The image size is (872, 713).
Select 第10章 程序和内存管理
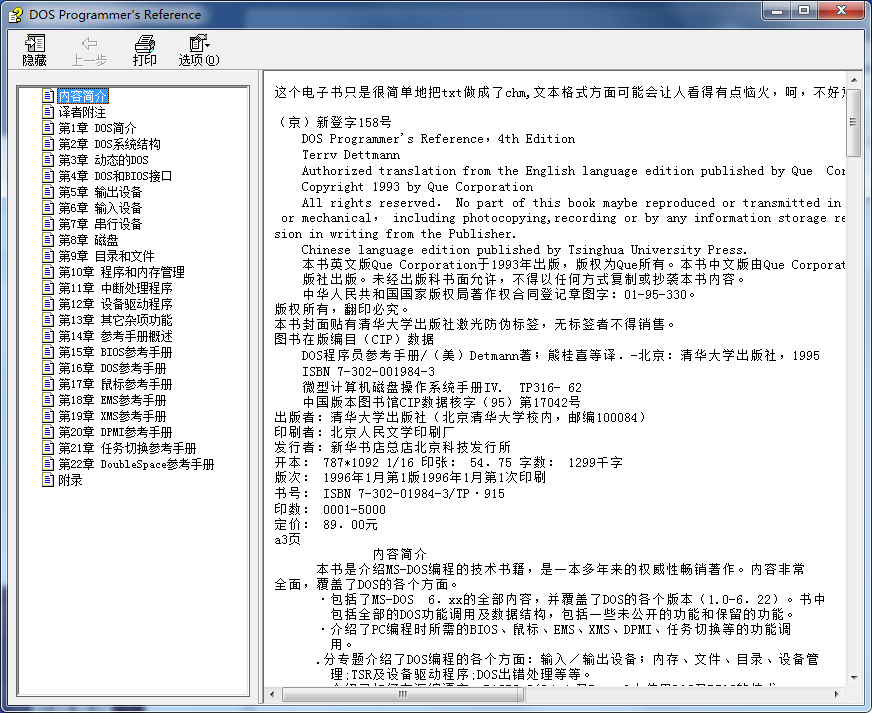(125, 271)
